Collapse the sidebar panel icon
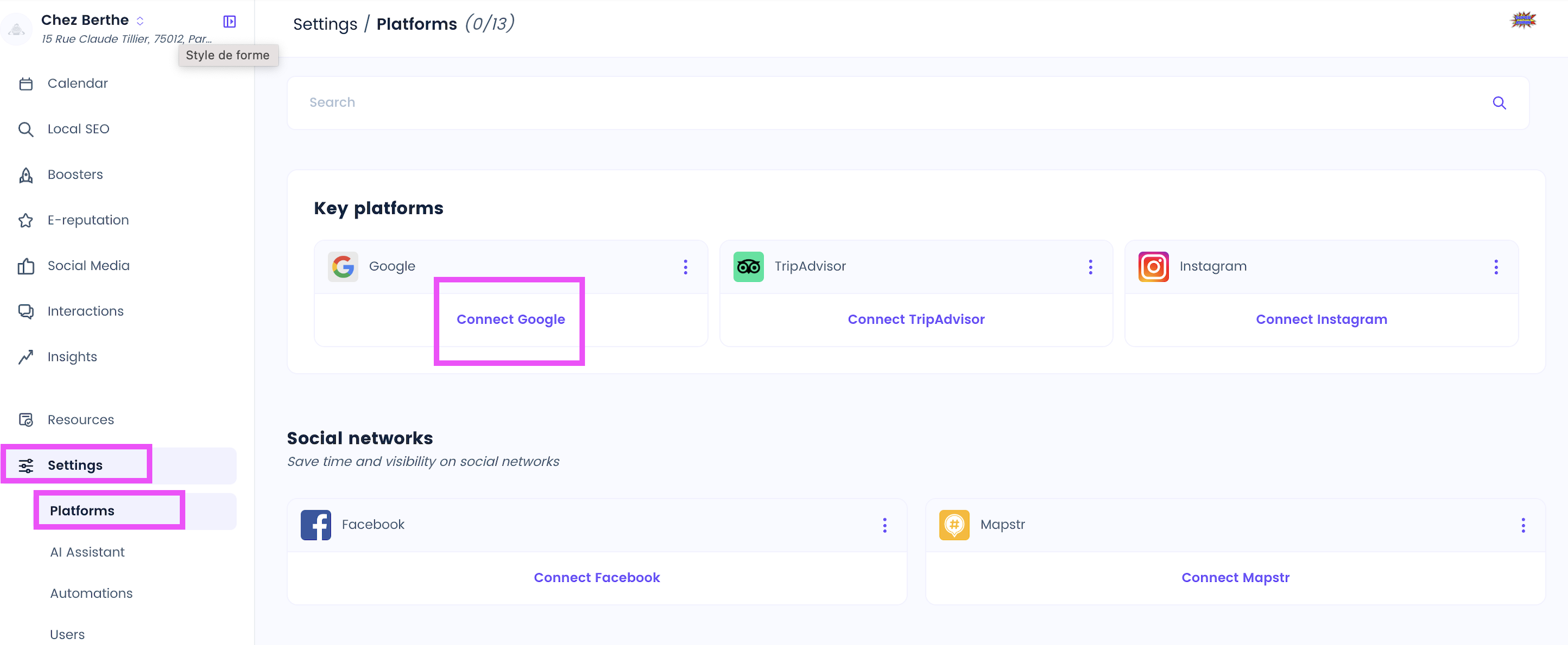1568x645 pixels. (229, 21)
